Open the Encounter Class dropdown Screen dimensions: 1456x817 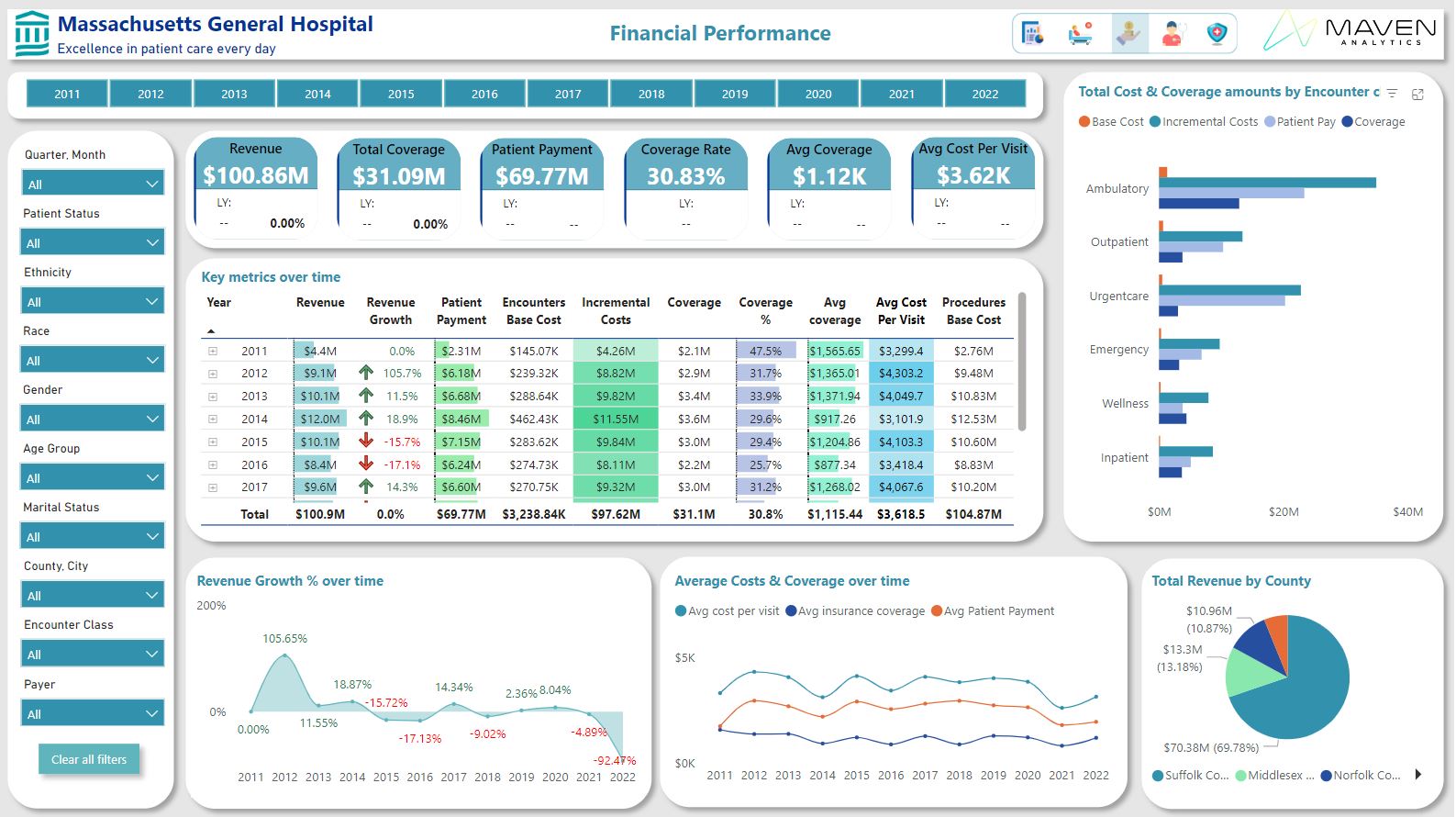point(93,654)
